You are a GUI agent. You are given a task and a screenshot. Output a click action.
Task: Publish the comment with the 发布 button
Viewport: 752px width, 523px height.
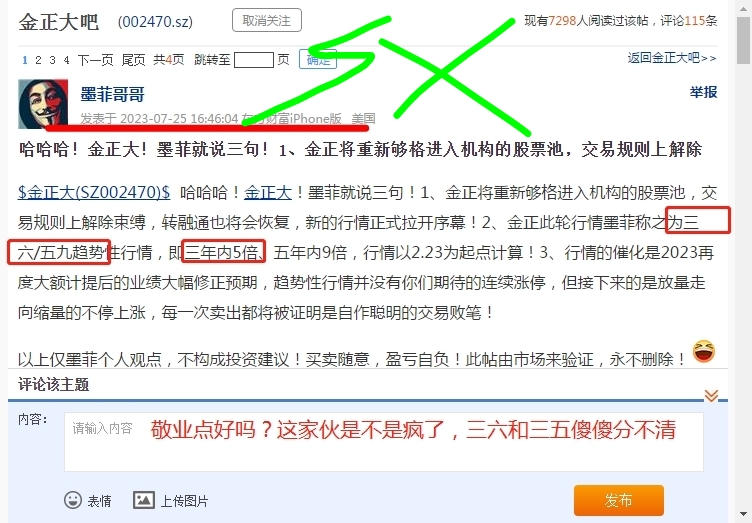[x=619, y=500]
